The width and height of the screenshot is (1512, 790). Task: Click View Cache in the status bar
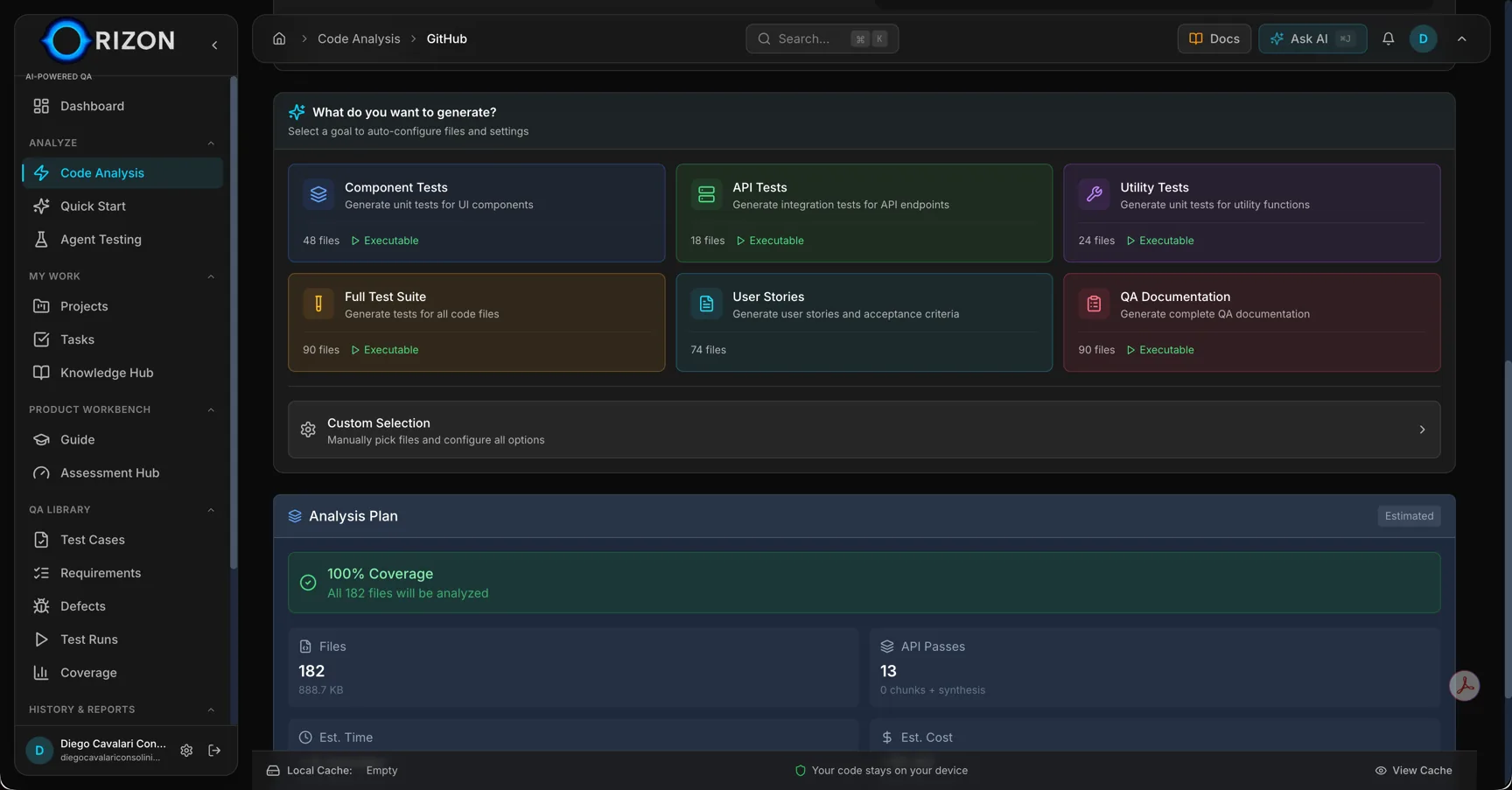point(1413,771)
